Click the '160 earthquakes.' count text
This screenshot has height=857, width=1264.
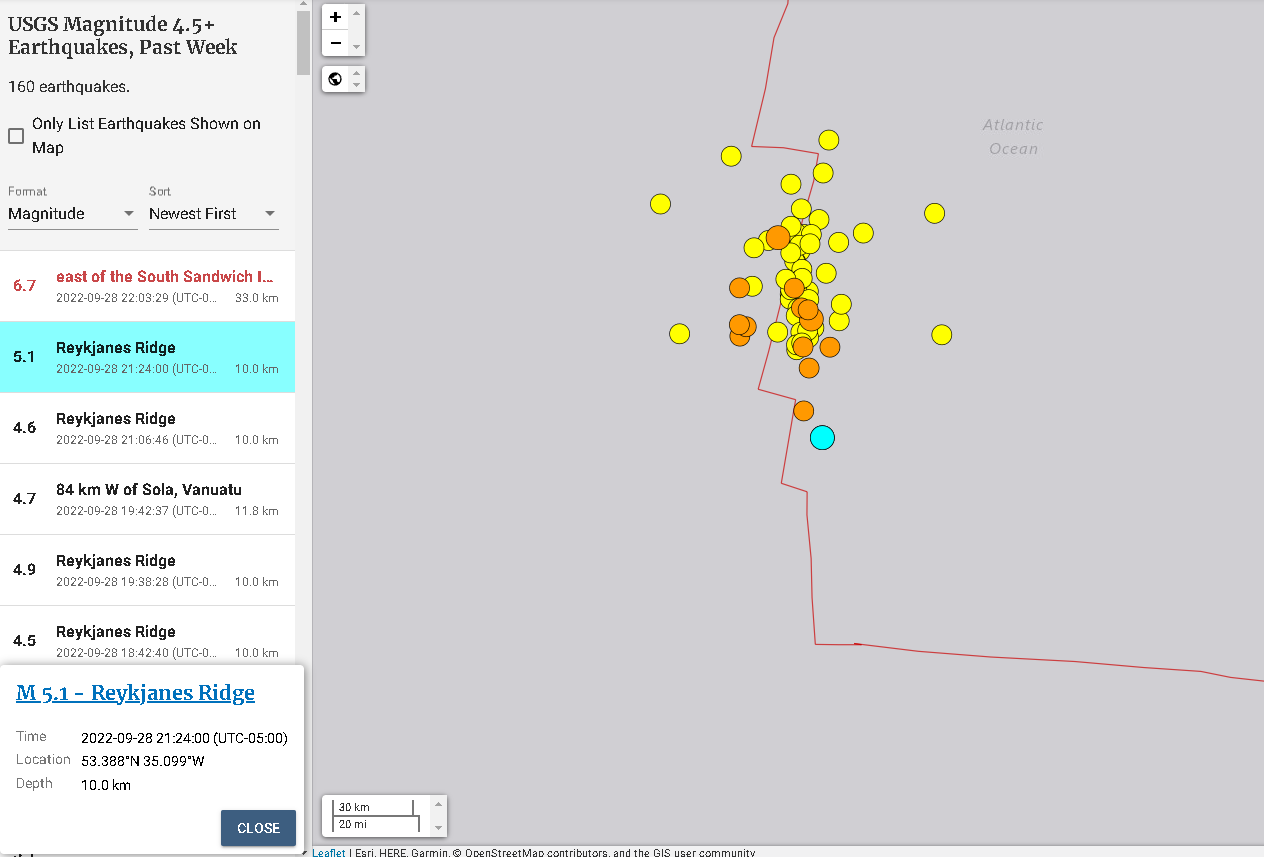point(69,87)
